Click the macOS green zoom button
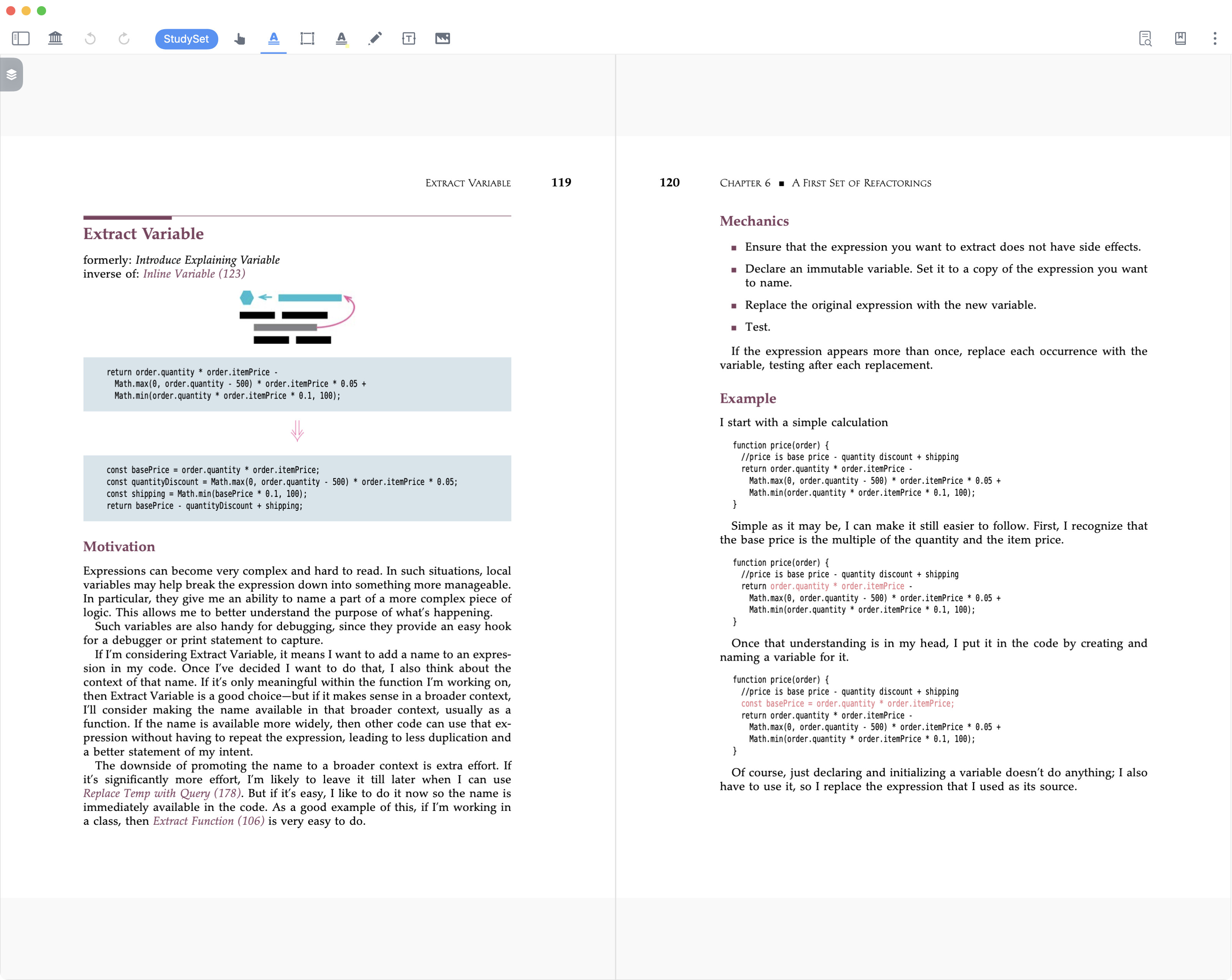The image size is (1232, 980). point(42,10)
